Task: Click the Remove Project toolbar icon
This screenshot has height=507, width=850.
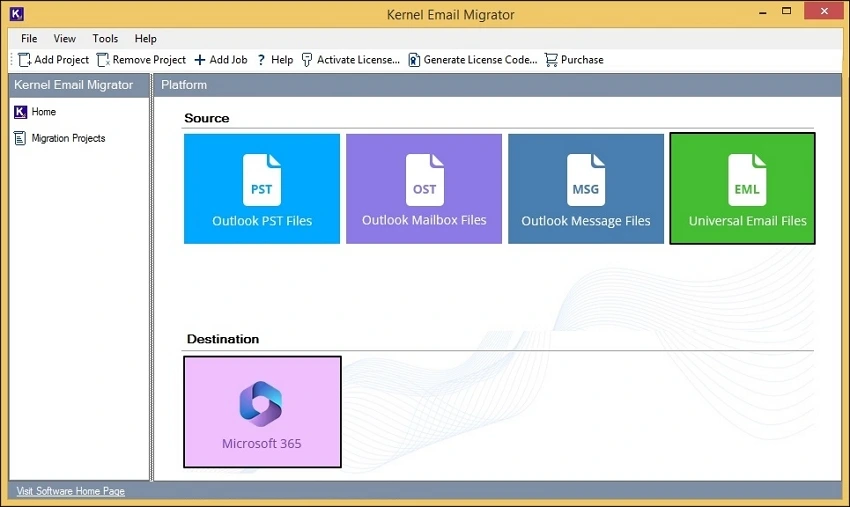Action: [x=103, y=60]
